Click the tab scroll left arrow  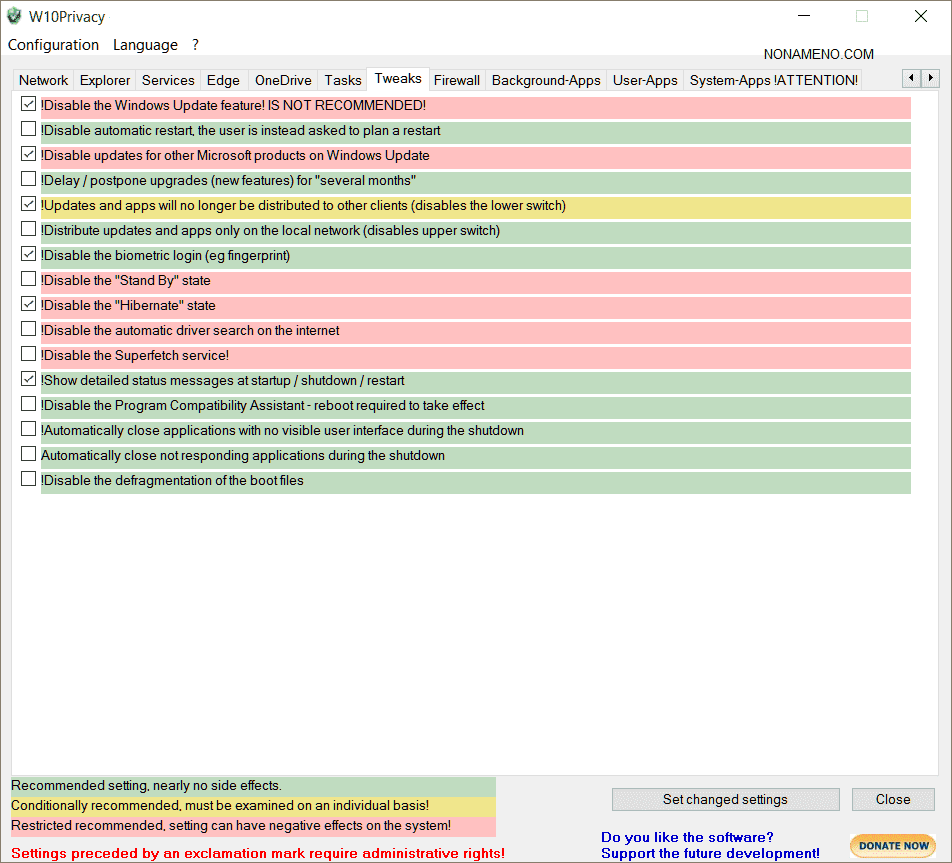click(911, 78)
